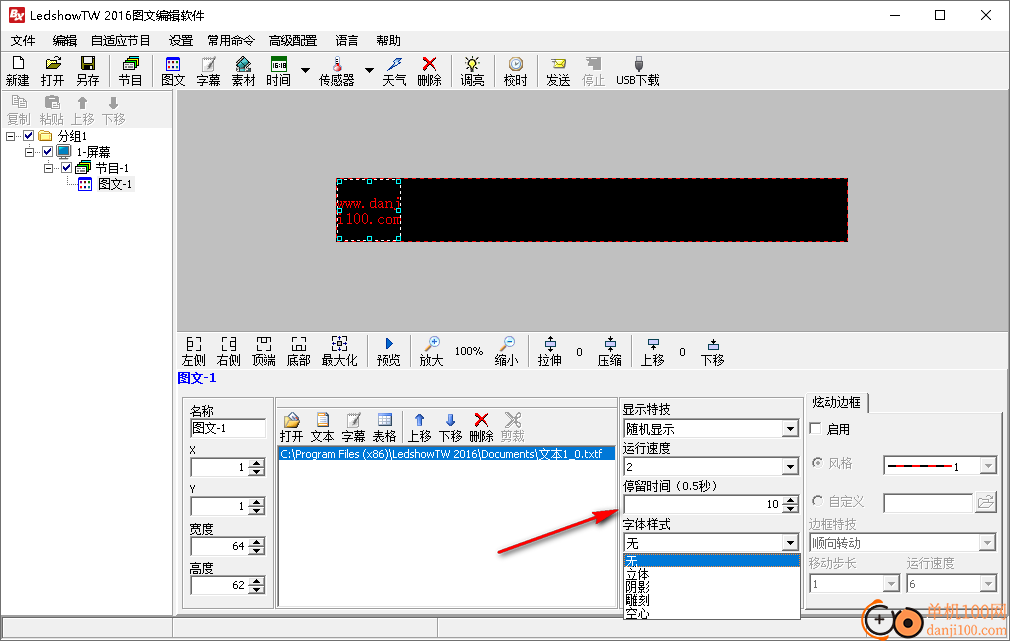Switch to 炫动边框 tab

(x=836, y=403)
